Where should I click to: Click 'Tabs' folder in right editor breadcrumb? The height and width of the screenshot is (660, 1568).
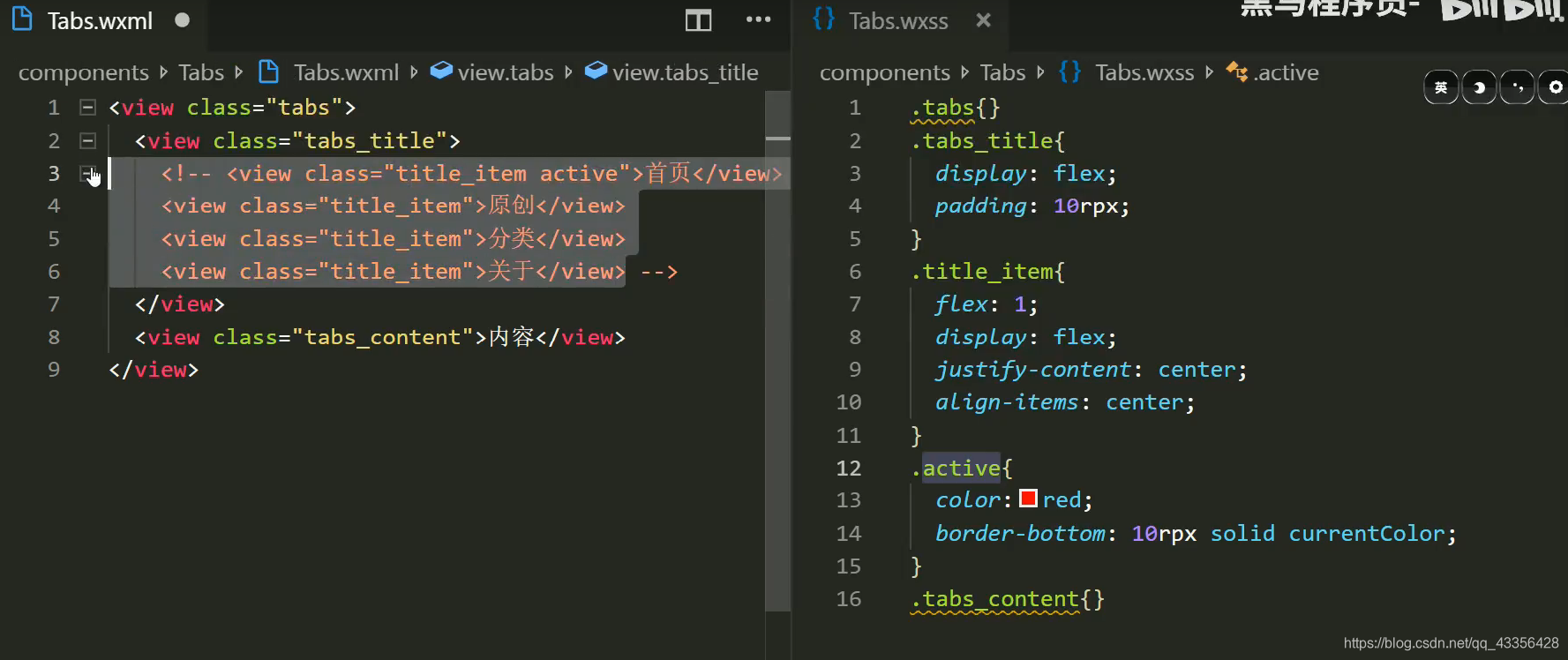tap(1002, 72)
